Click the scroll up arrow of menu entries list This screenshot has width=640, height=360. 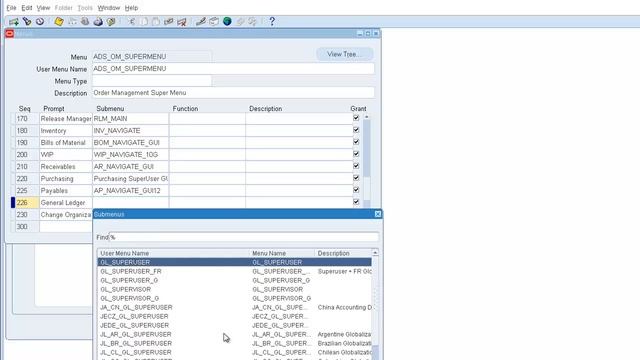(367, 117)
